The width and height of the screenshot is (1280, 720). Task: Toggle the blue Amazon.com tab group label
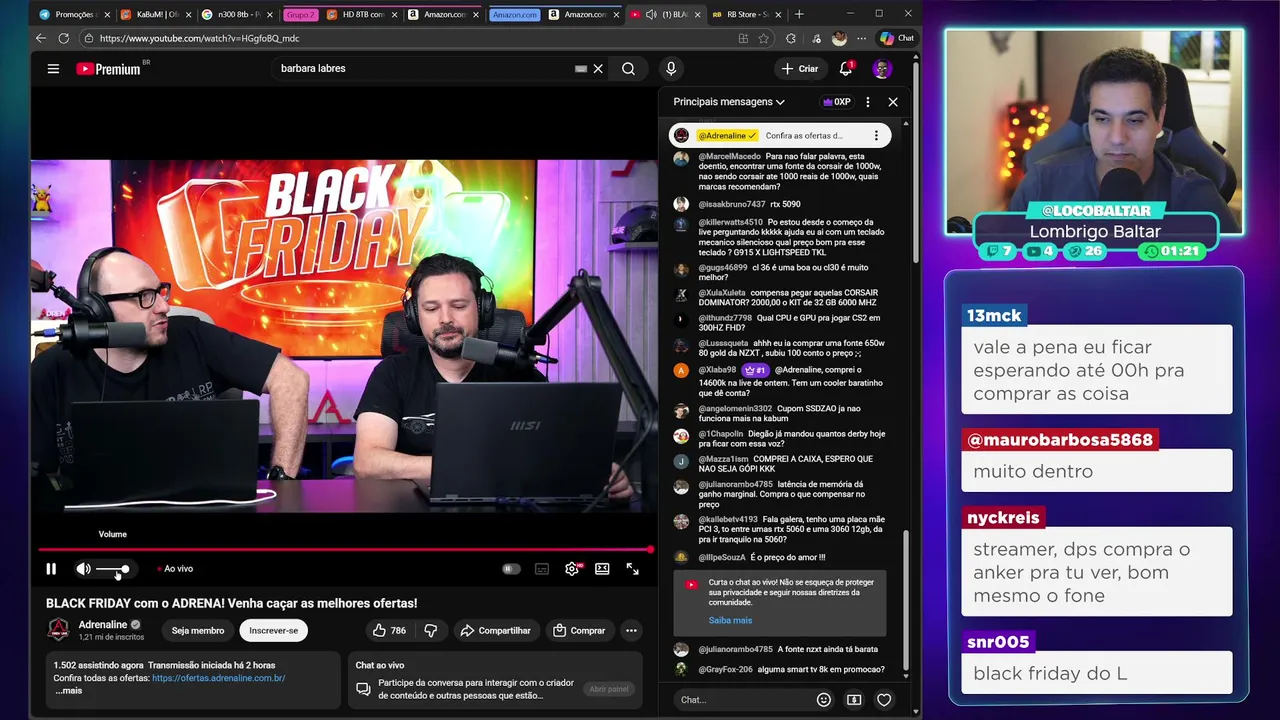pyautogui.click(x=515, y=15)
